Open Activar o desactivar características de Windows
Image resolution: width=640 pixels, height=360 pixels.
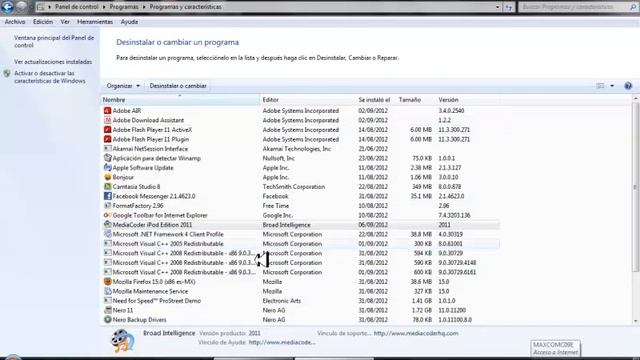click(x=50, y=77)
